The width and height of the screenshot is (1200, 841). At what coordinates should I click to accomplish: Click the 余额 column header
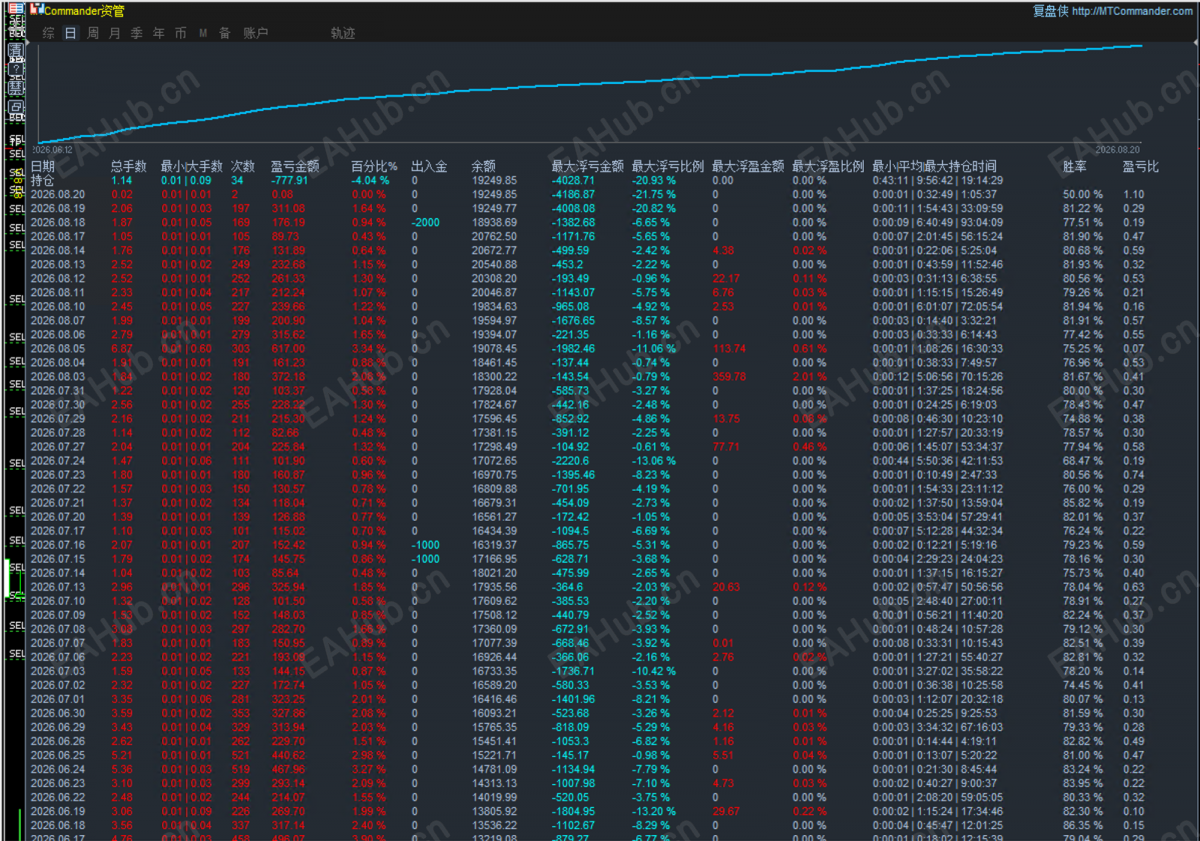point(483,166)
